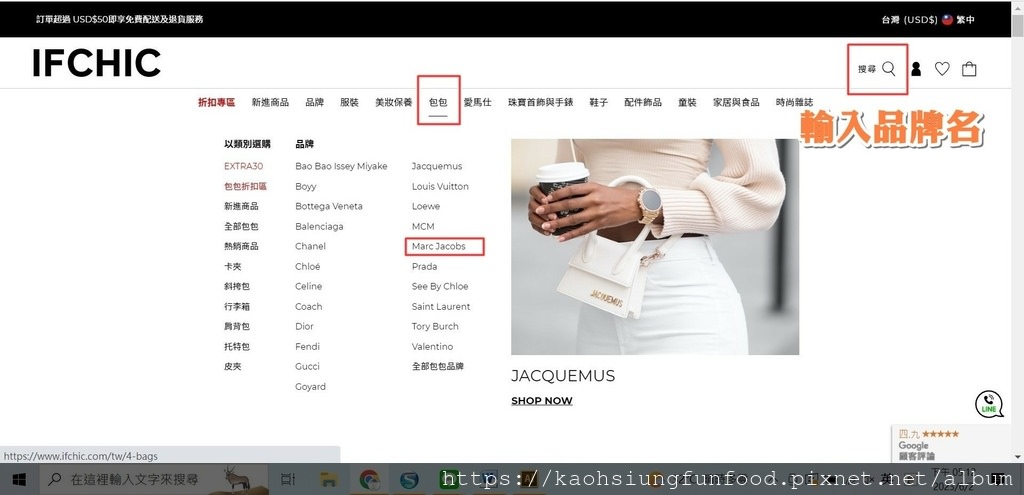This screenshot has height=495, width=1024.
Task: Open the user account icon
Action: tap(916, 69)
